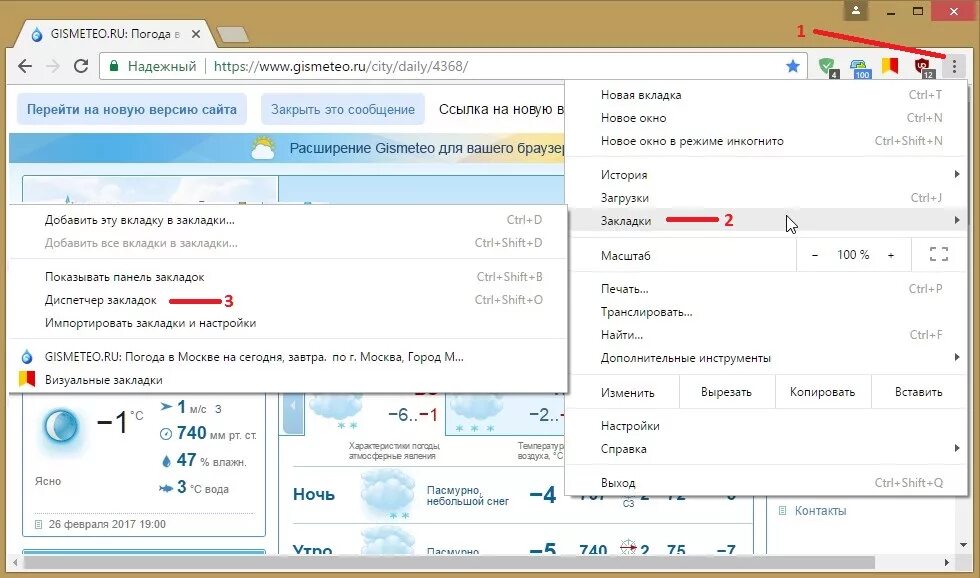980x578 pixels.
Task: Click the bookmark star icon in address bar
Action: [x=792, y=66]
